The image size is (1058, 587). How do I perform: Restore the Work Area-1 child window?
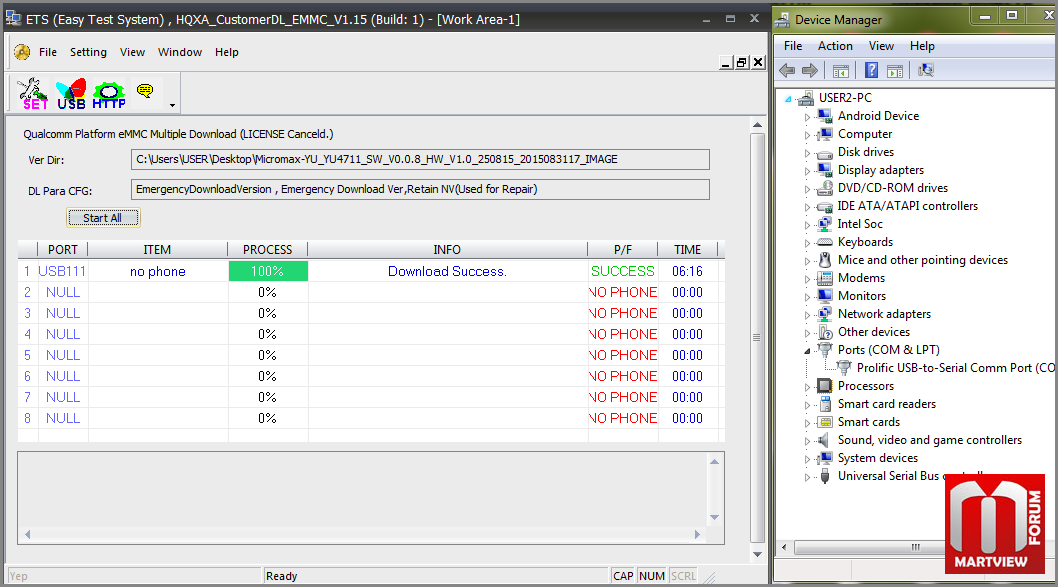(x=742, y=63)
